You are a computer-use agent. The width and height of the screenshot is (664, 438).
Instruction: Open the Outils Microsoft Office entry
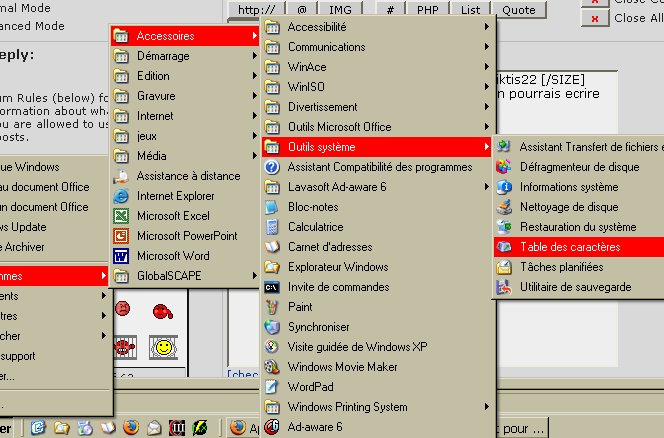[376, 127]
